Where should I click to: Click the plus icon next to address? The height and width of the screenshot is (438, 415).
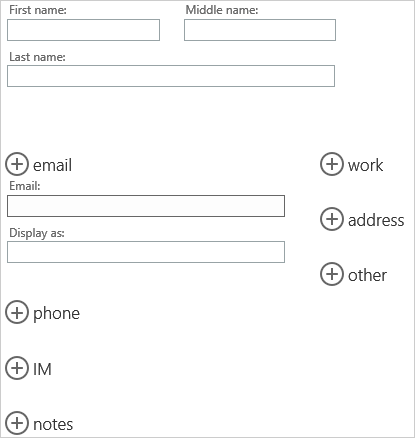point(332,219)
